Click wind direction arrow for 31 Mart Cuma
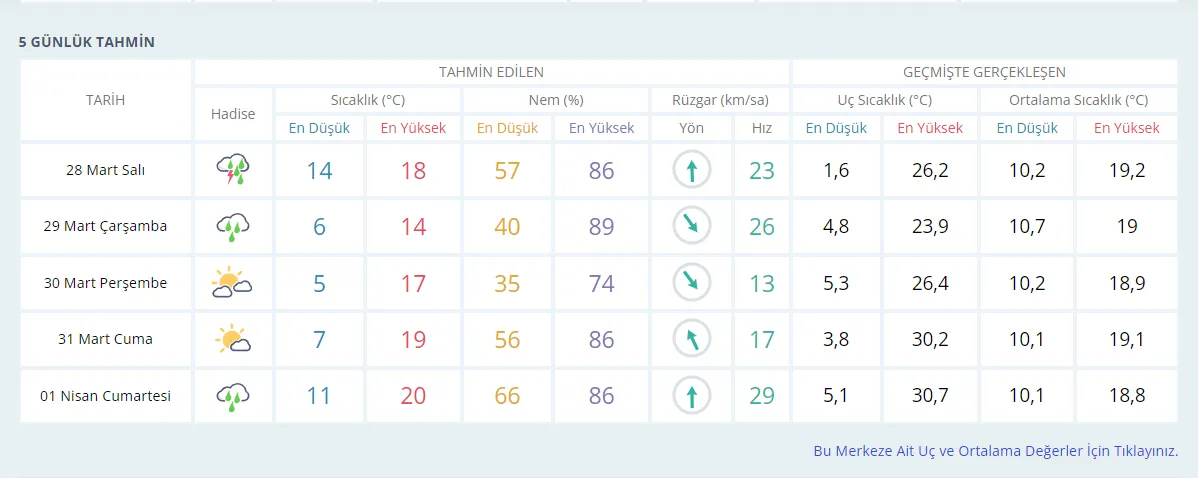 coord(691,340)
